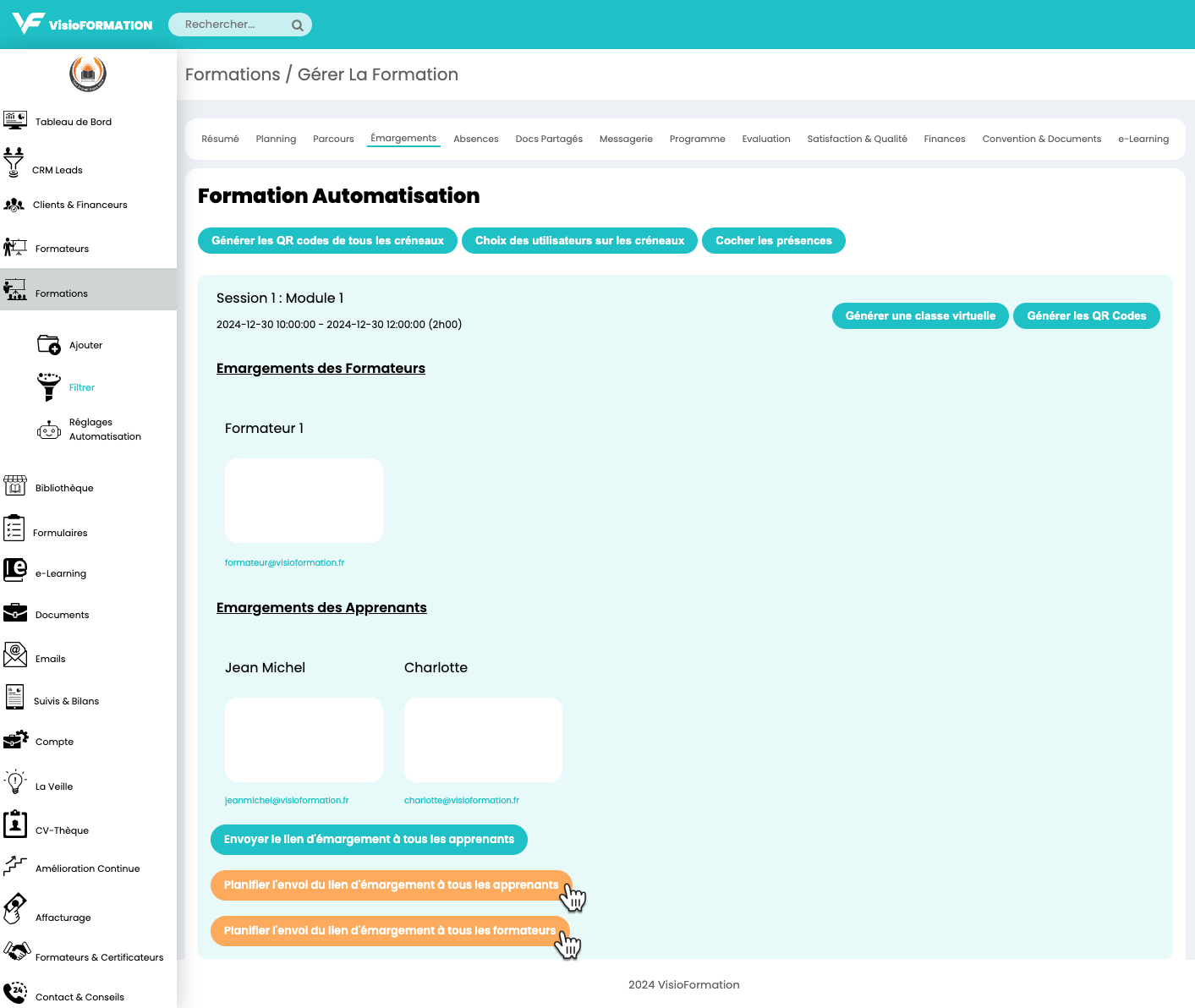
Task: Click Formateur 1 signature box
Action: (x=304, y=501)
